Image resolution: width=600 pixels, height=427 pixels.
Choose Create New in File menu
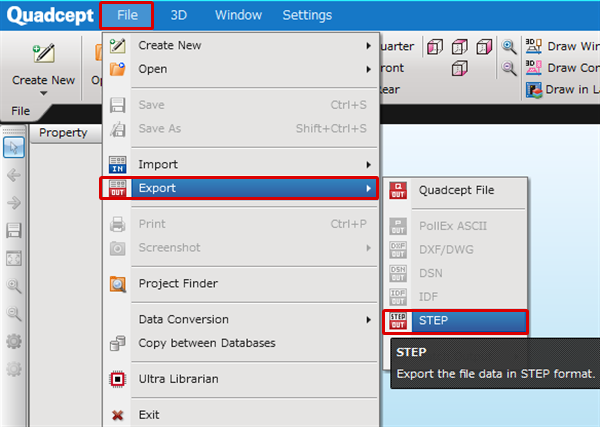241,46
